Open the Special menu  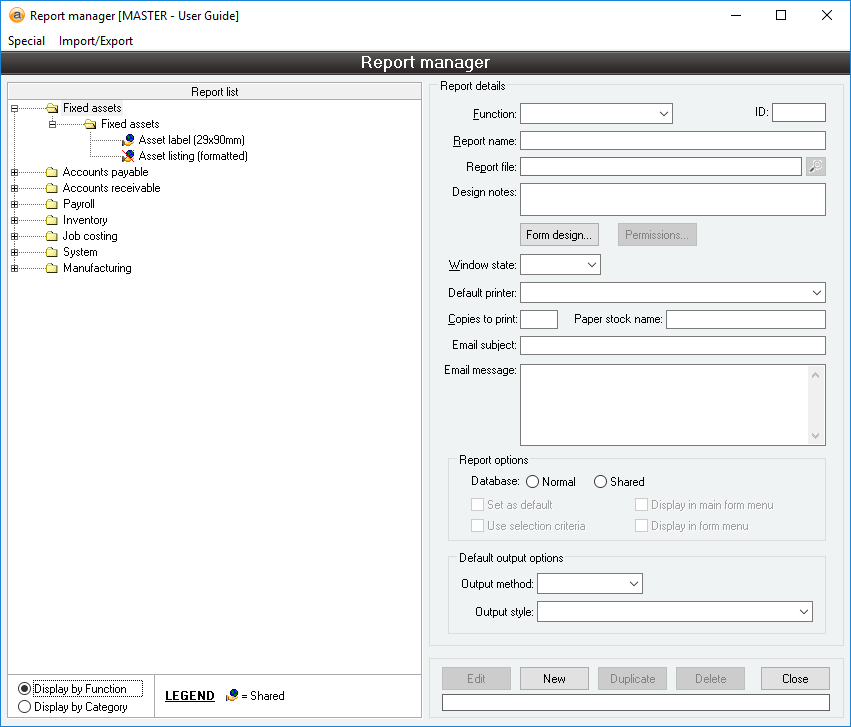click(x=27, y=41)
